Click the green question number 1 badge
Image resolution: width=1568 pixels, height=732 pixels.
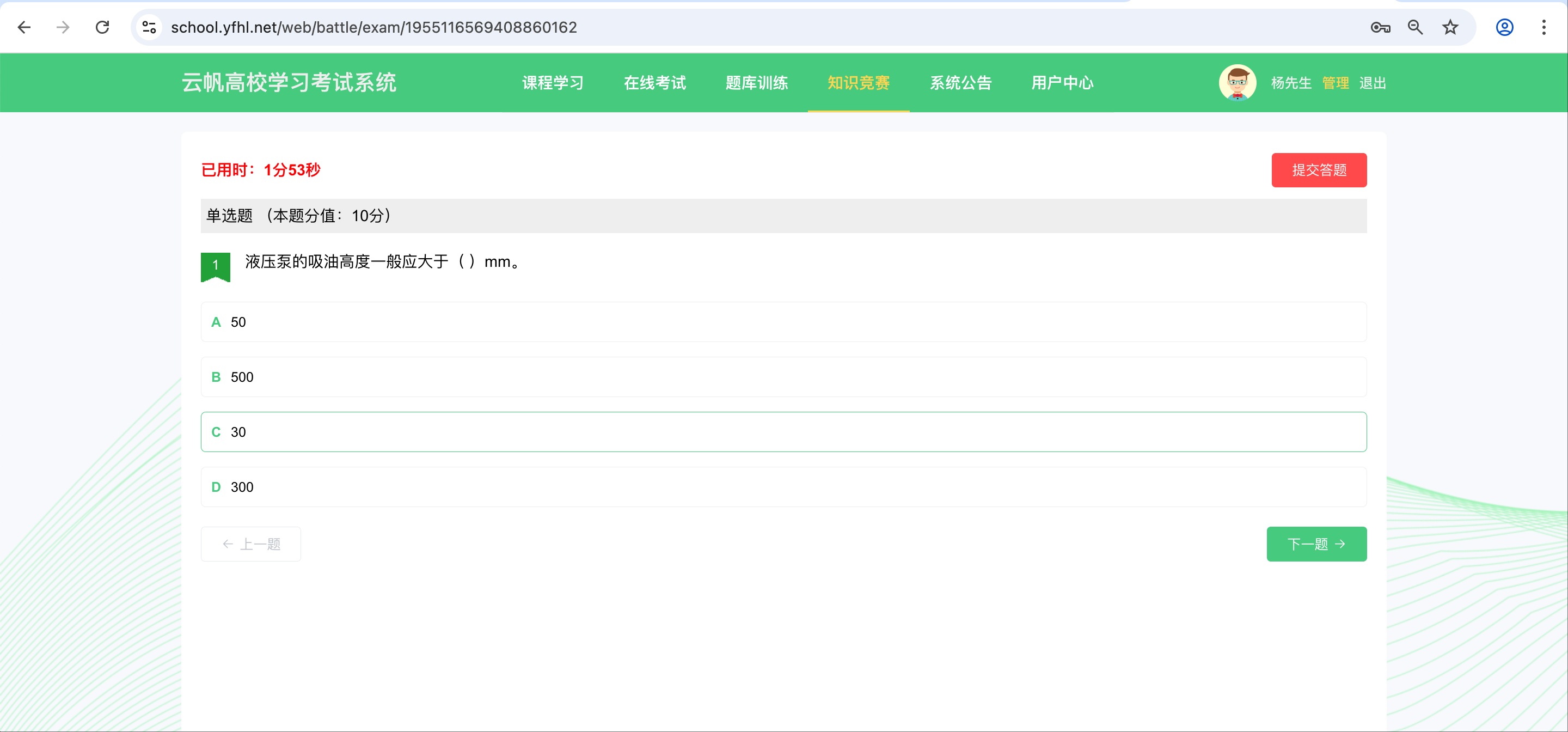pos(216,267)
